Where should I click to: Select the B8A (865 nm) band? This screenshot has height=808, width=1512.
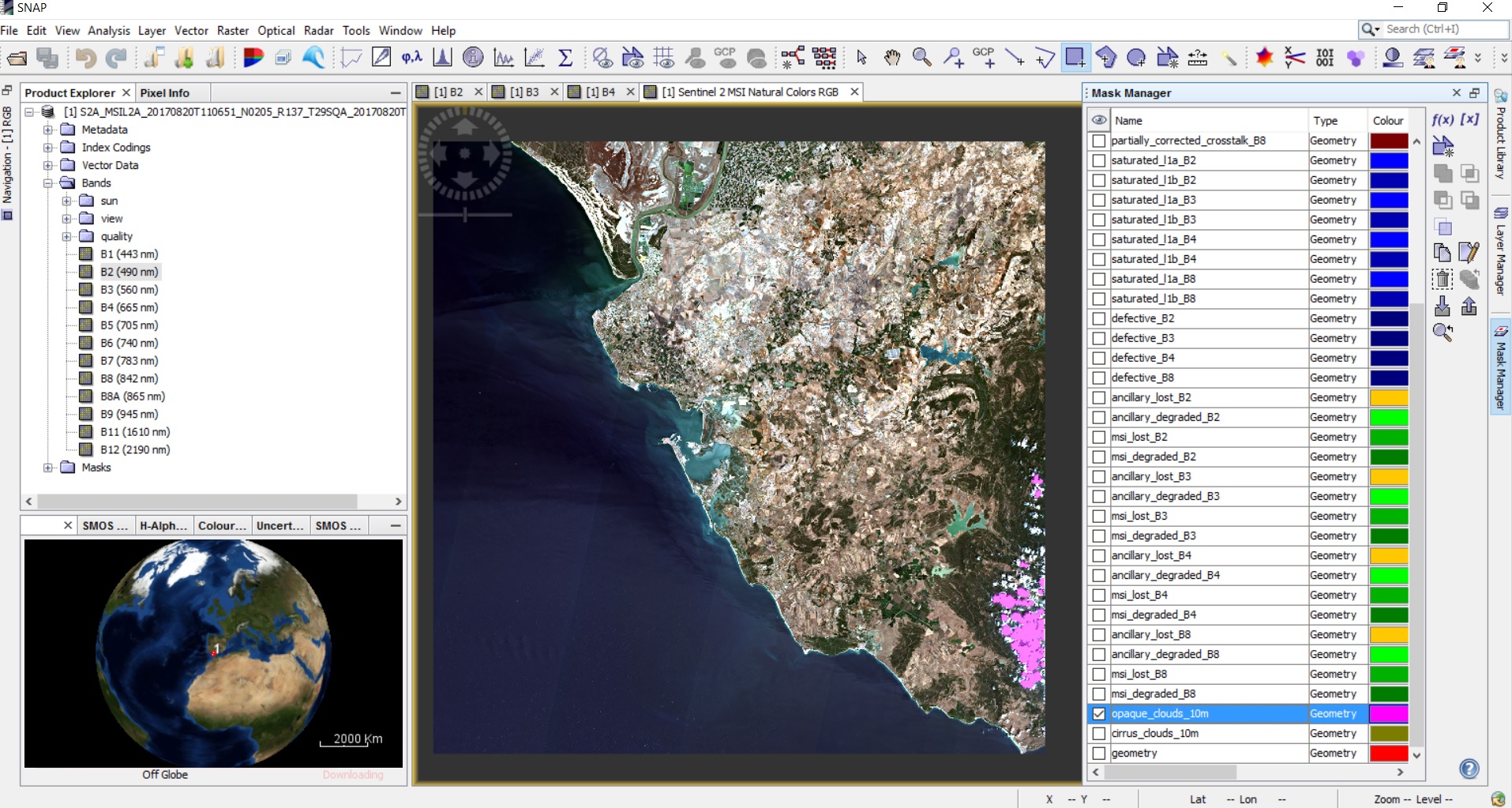pyautogui.click(x=133, y=396)
